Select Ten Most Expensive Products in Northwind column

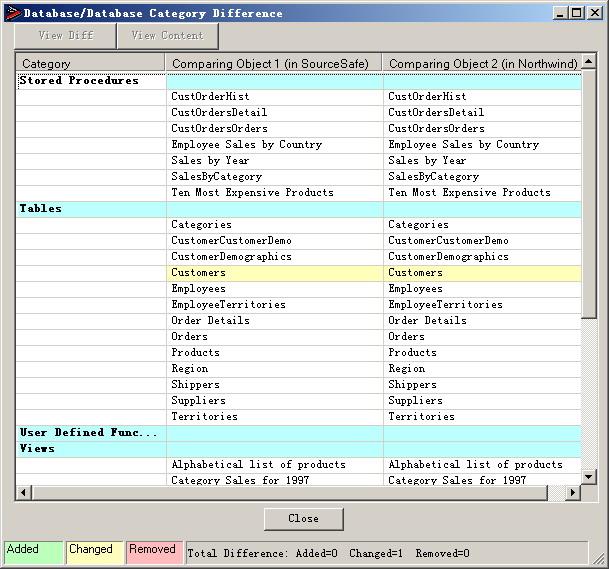tap(482, 193)
